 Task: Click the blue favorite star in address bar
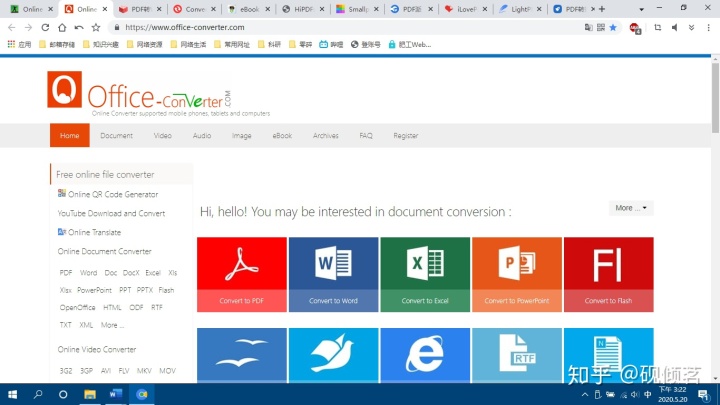tap(613, 28)
